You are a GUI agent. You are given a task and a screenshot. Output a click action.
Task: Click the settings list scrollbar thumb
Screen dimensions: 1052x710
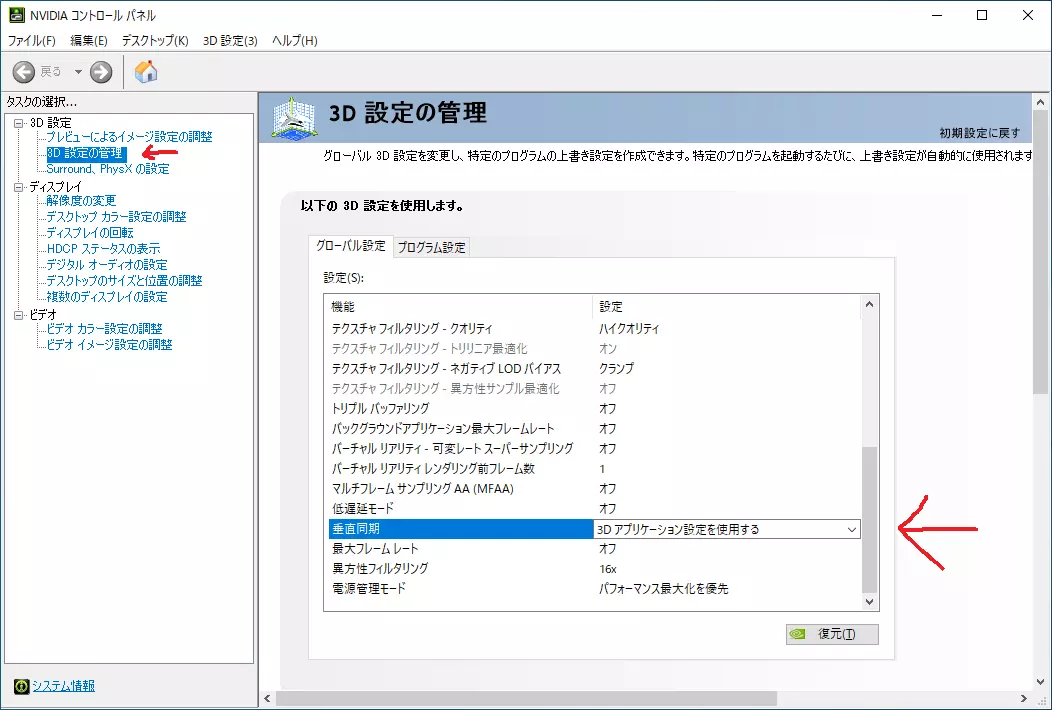870,520
